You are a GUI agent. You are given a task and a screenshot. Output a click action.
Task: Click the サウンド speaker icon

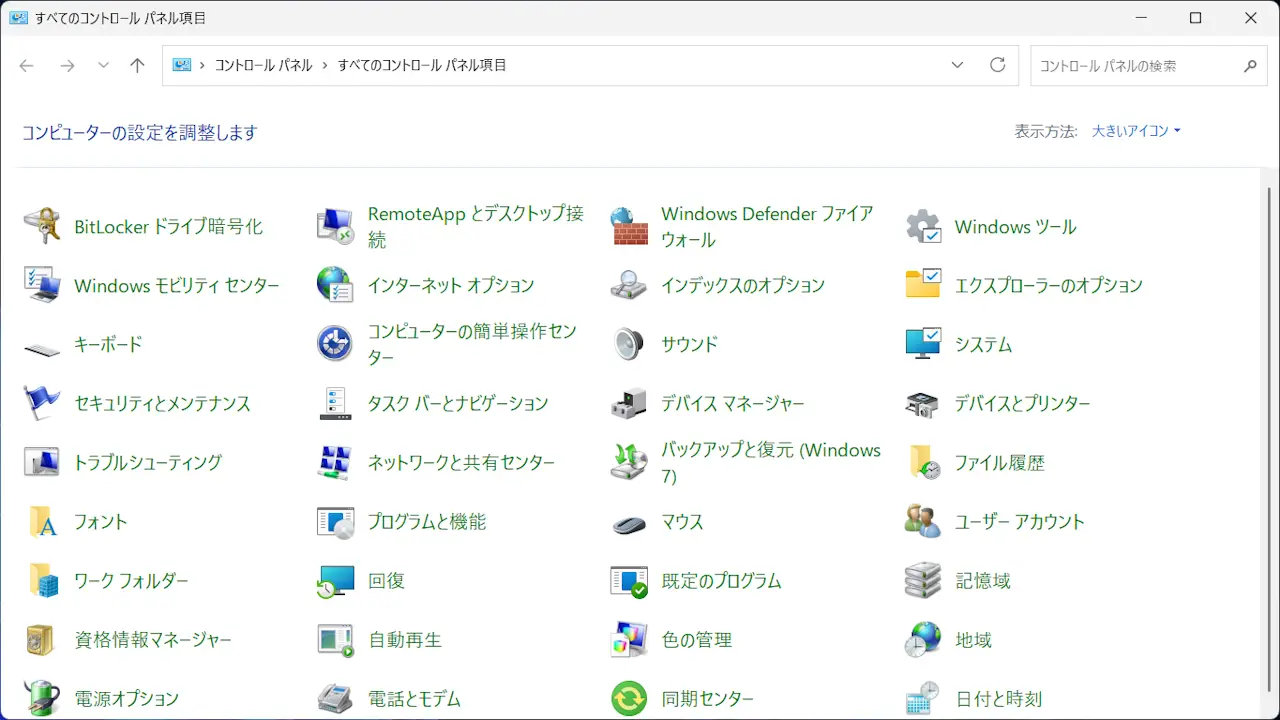pyautogui.click(x=629, y=344)
